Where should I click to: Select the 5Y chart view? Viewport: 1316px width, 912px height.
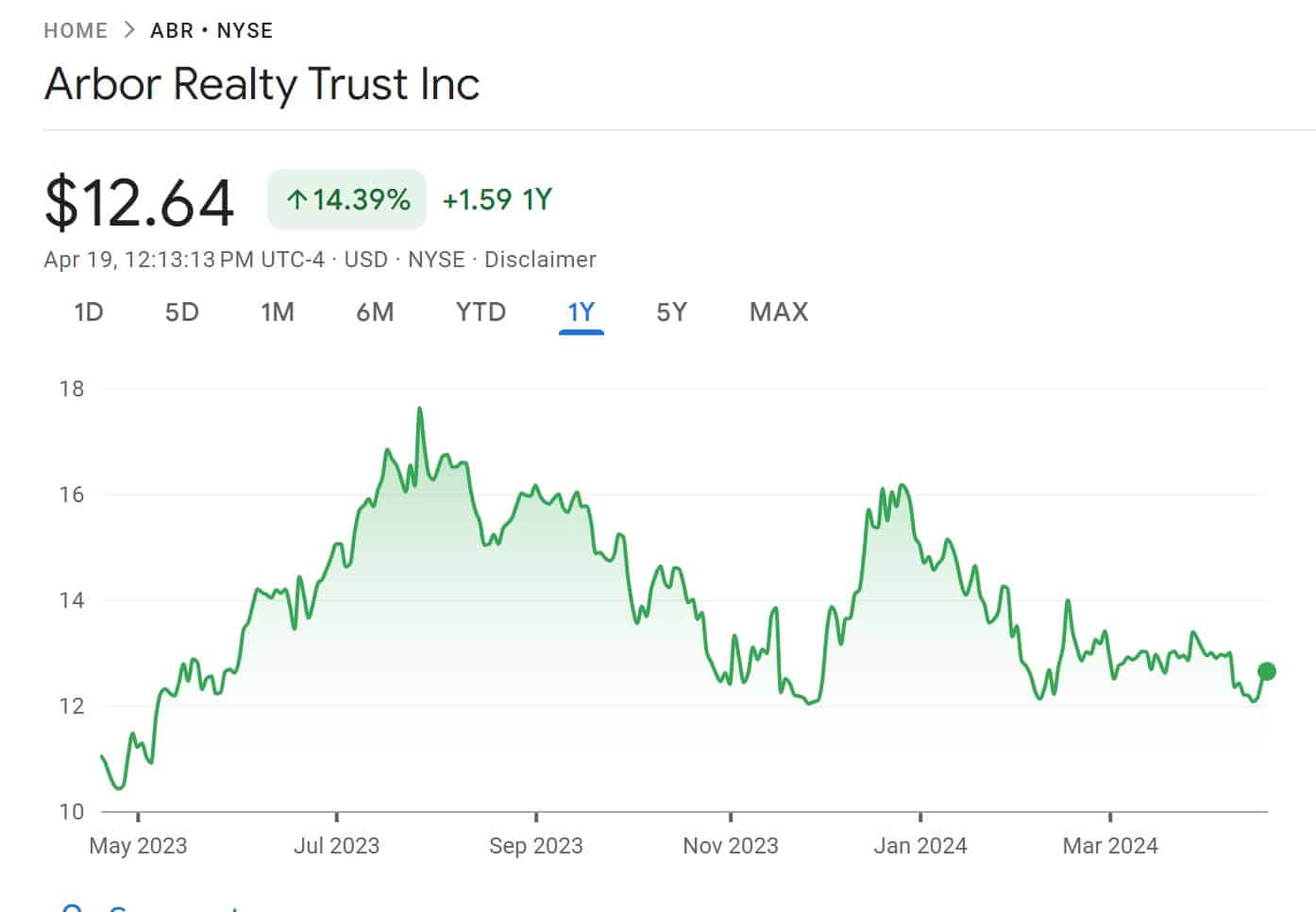pyautogui.click(x=672, y=312)
